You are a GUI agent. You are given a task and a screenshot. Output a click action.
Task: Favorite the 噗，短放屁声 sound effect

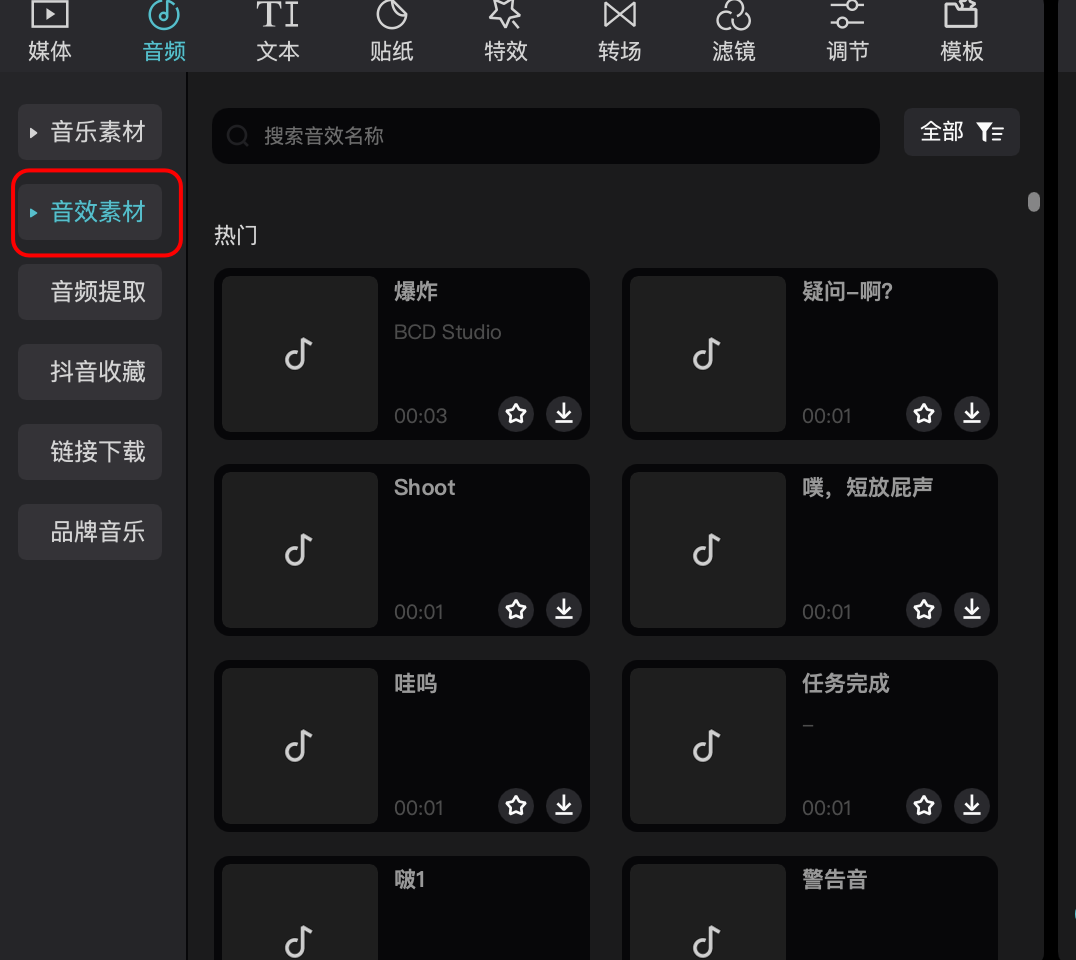(x=924, y=609)
